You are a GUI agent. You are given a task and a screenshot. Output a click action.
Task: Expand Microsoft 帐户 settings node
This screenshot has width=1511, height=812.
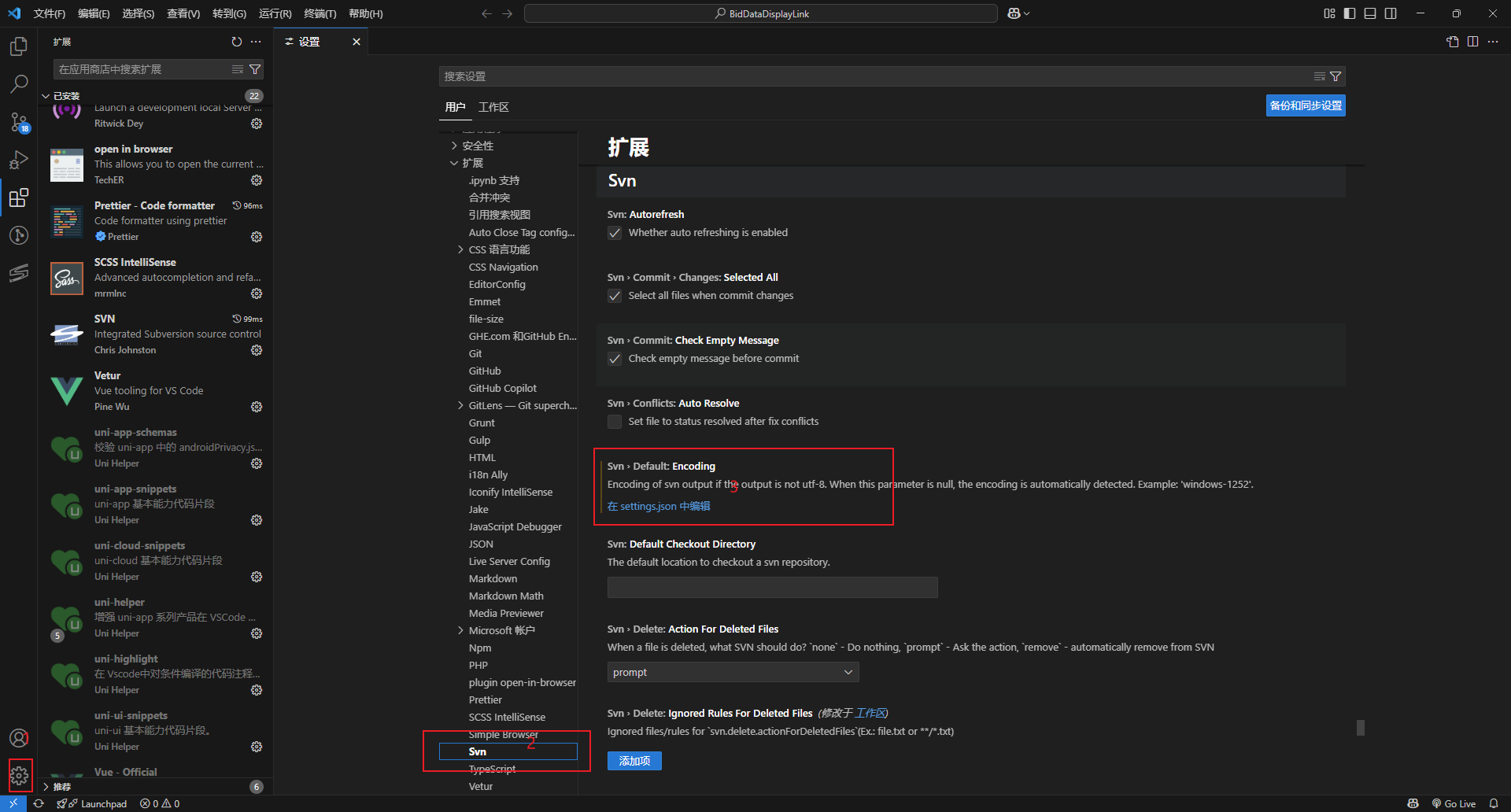461,630
